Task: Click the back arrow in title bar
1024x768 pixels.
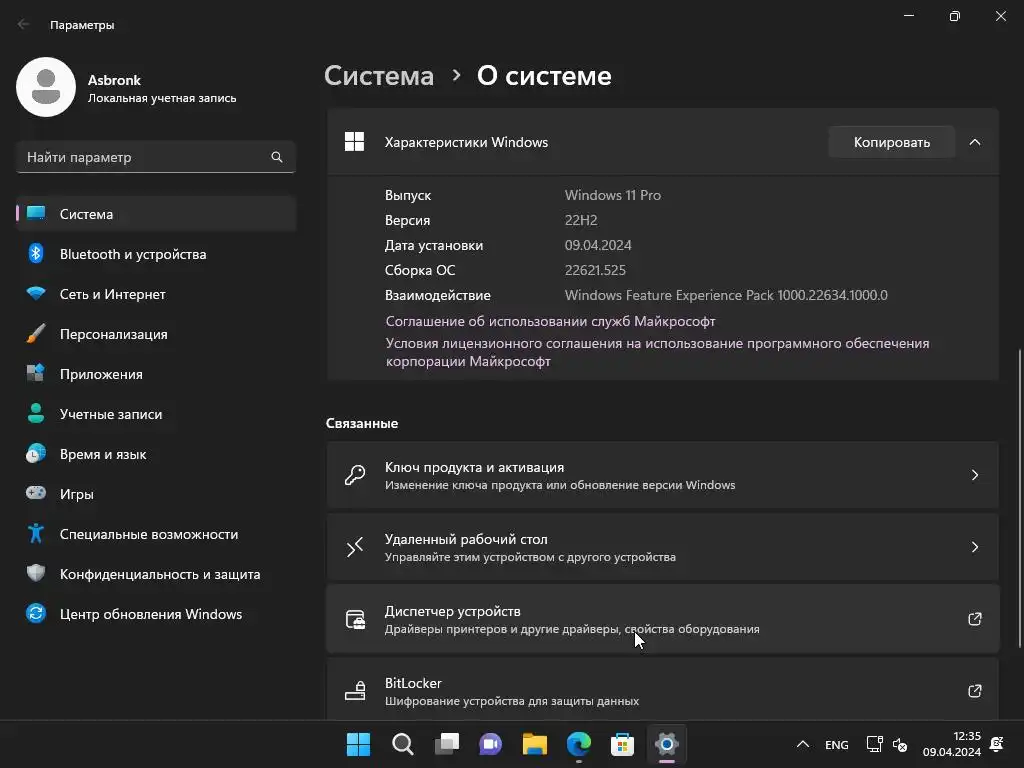Action: pos(24,24)
